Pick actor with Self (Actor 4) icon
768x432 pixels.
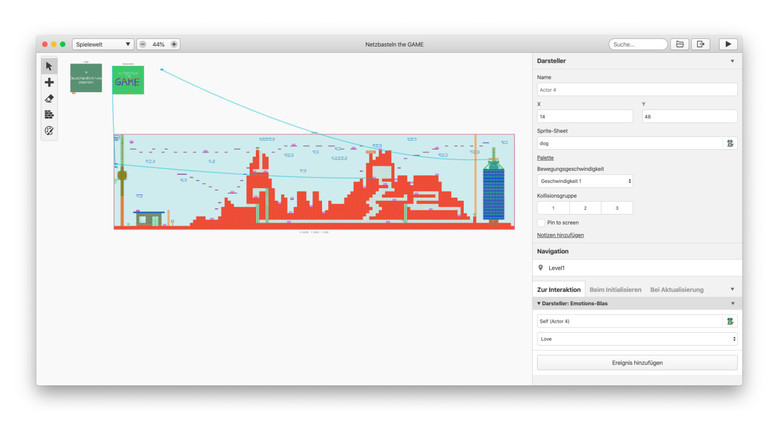click(x=730, y=321)
